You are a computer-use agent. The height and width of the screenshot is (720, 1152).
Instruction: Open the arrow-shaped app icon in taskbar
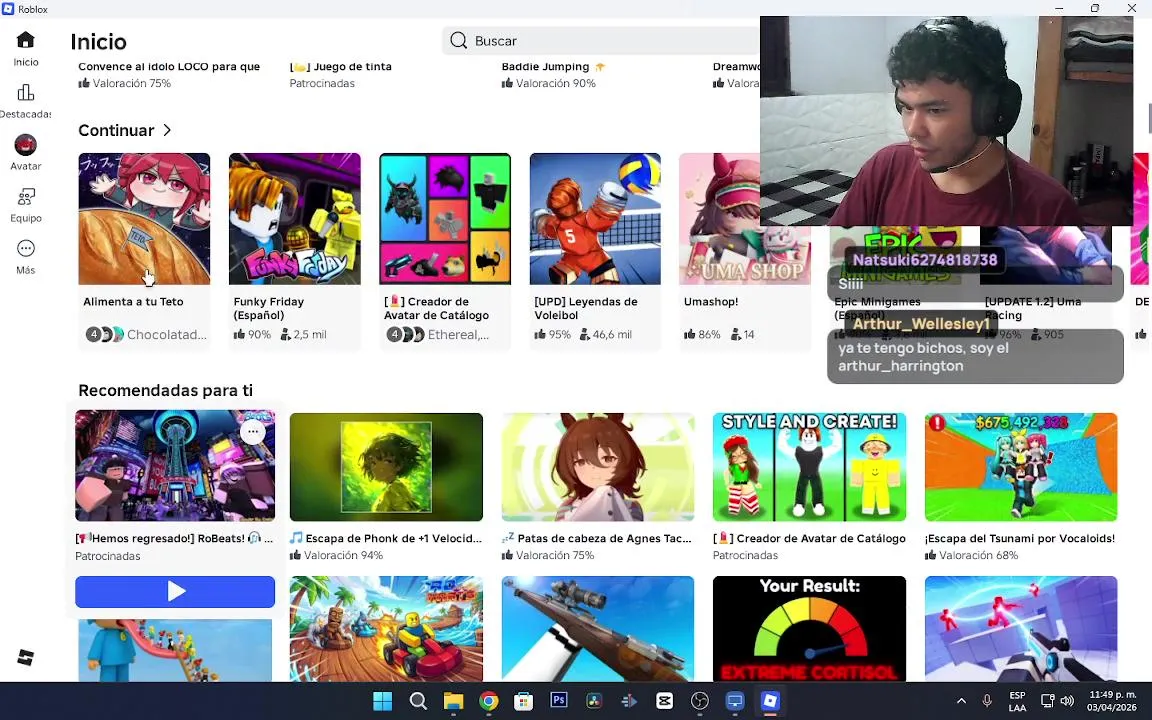point(629,701)
